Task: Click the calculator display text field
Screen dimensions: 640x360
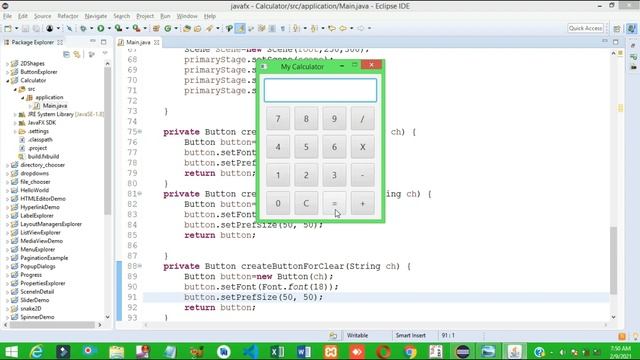Action: (x=320, y=90)
